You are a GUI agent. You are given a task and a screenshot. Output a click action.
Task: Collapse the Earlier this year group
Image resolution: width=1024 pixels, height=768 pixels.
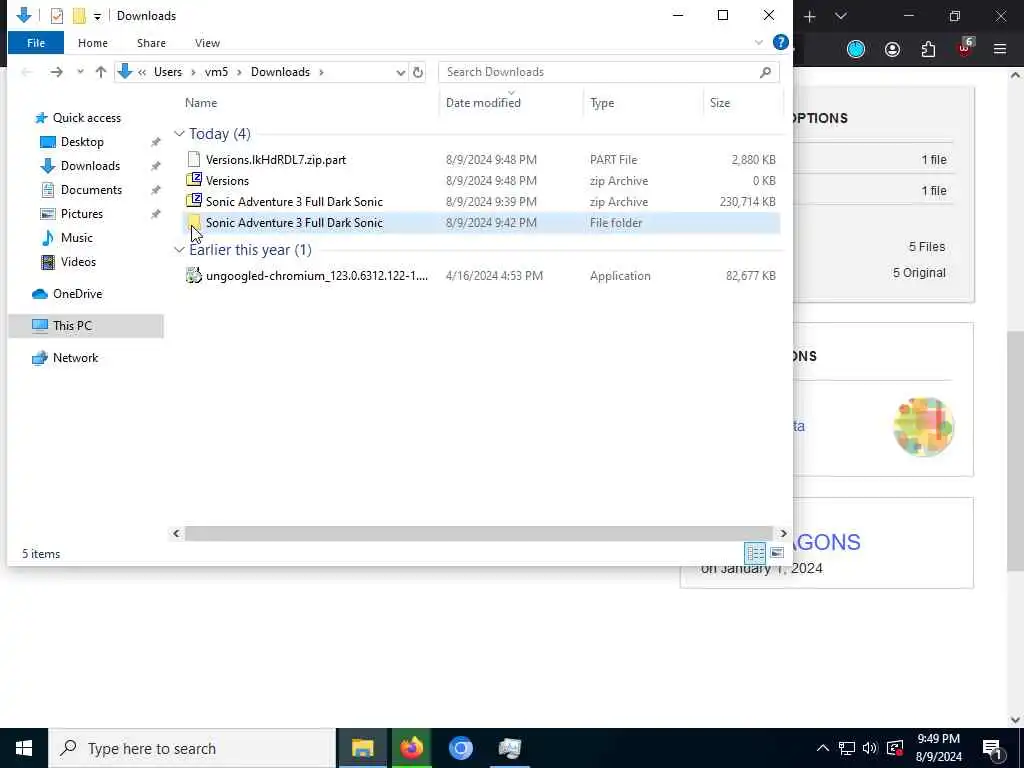pos(179,250)
